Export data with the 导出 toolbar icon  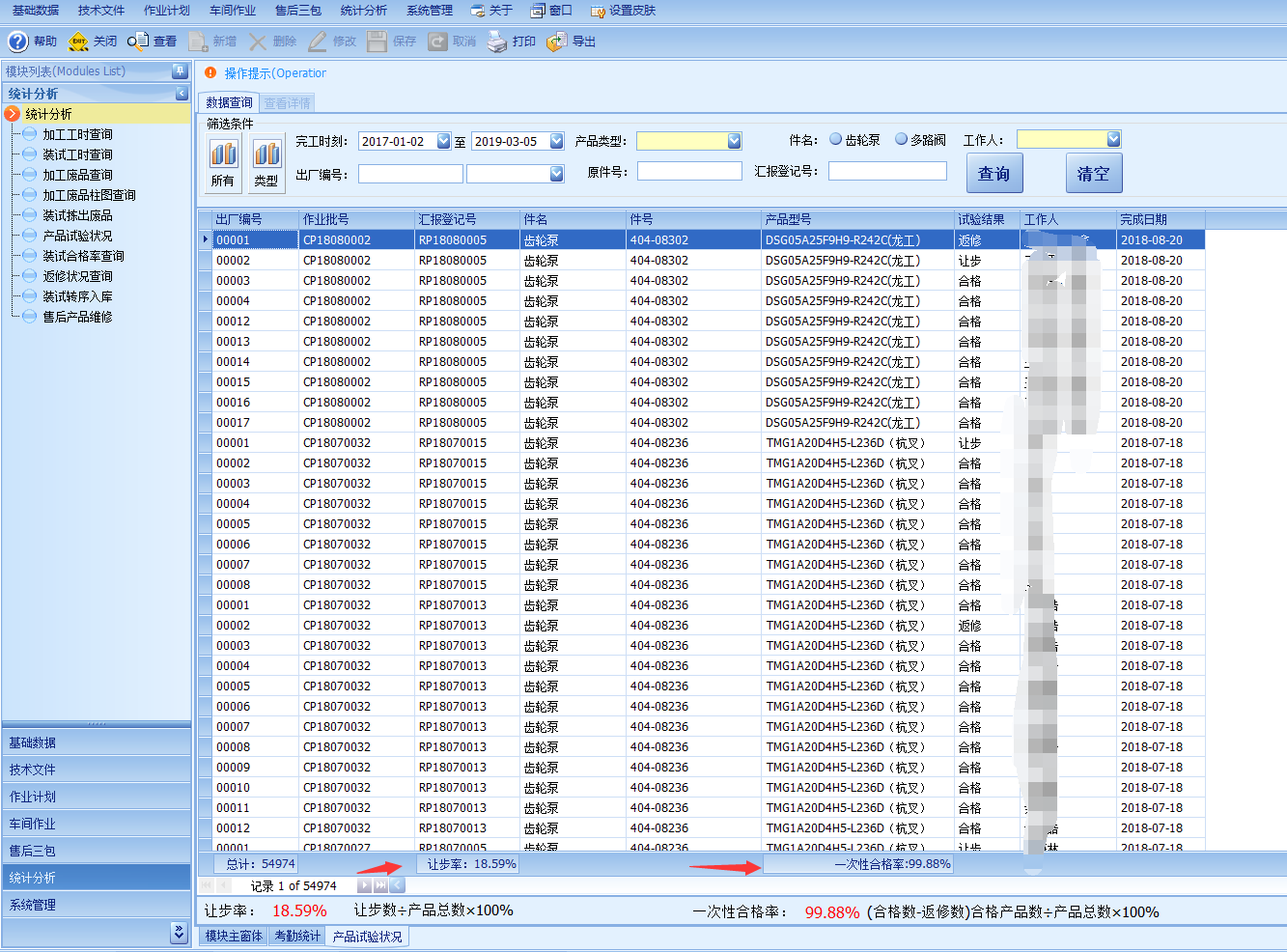[x=557, y=42]
